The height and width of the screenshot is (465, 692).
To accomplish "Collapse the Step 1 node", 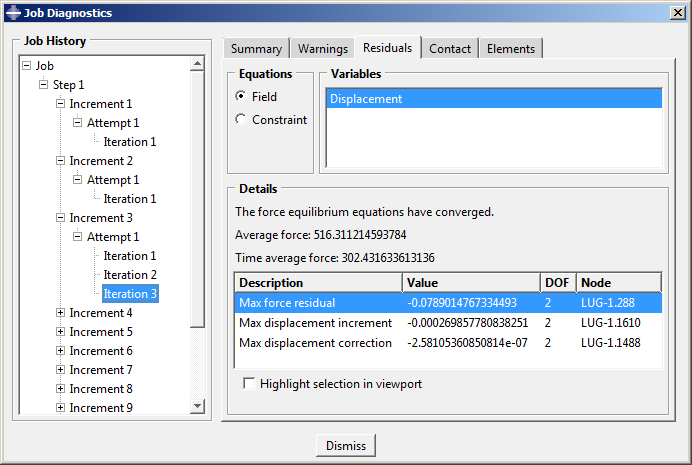I will (x=43, y=85).
